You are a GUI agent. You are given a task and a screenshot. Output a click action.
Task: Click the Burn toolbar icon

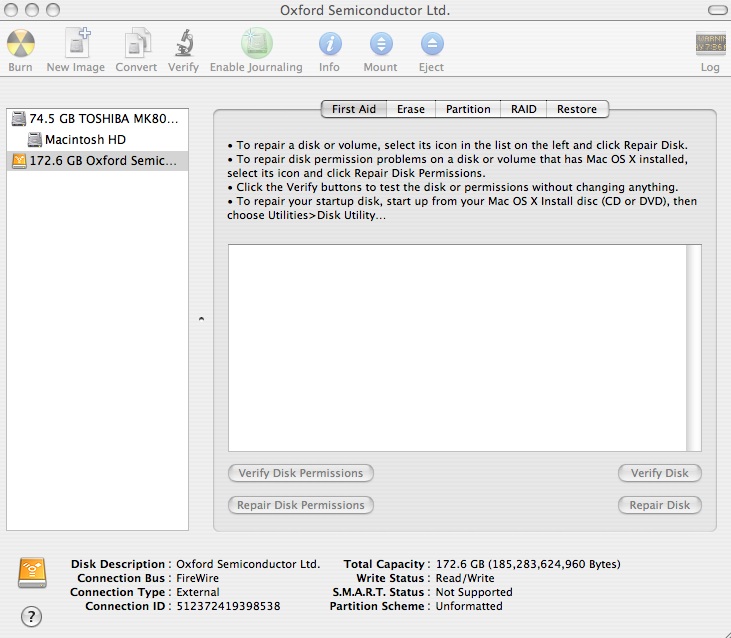(21, 44)
